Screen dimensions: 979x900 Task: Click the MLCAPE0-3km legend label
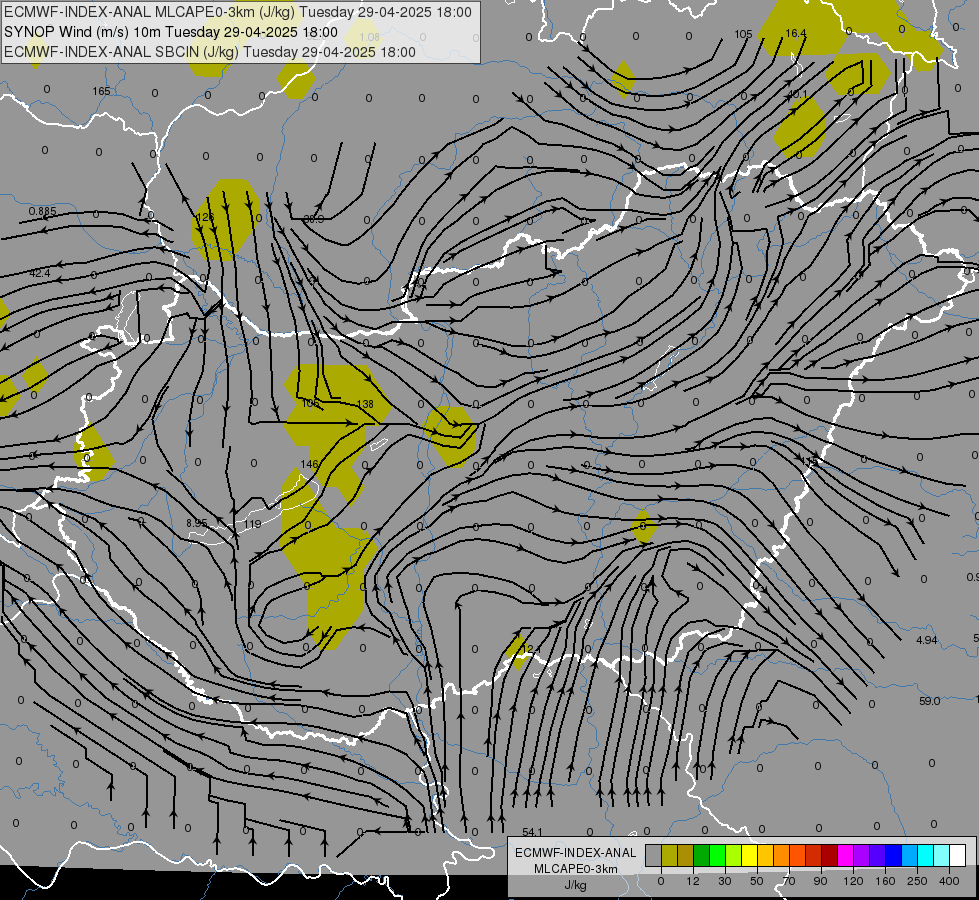(x=575, y=869)
